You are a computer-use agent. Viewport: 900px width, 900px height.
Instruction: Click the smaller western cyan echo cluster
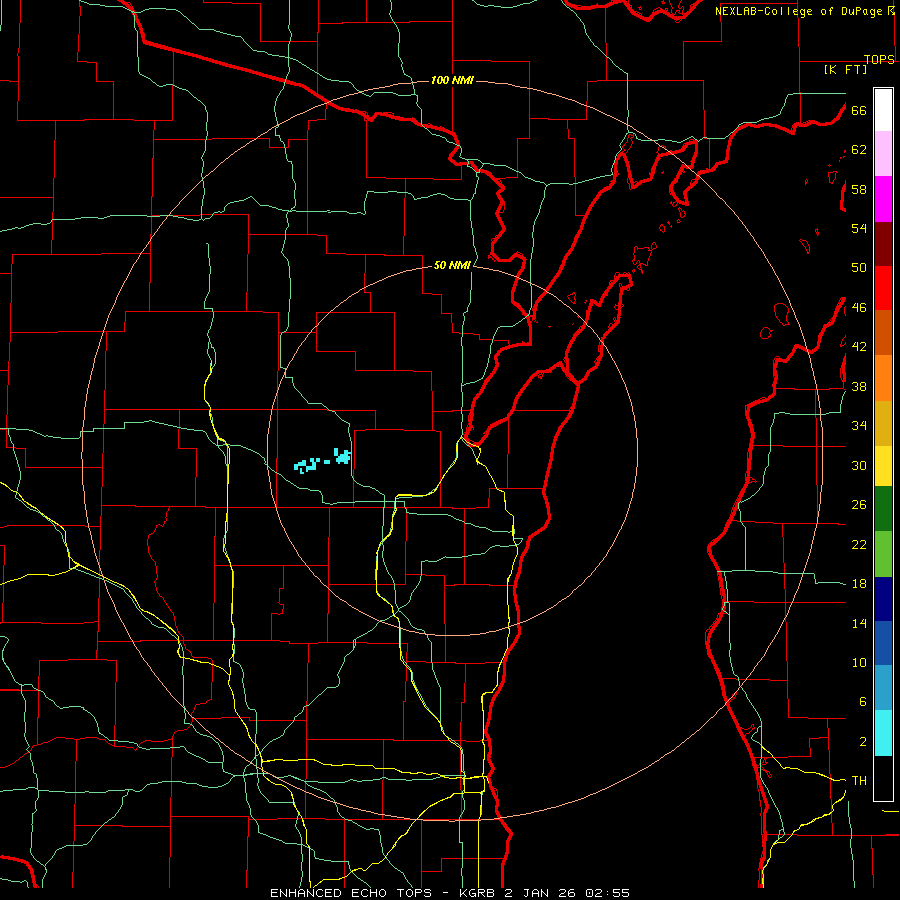click(307, 465)
